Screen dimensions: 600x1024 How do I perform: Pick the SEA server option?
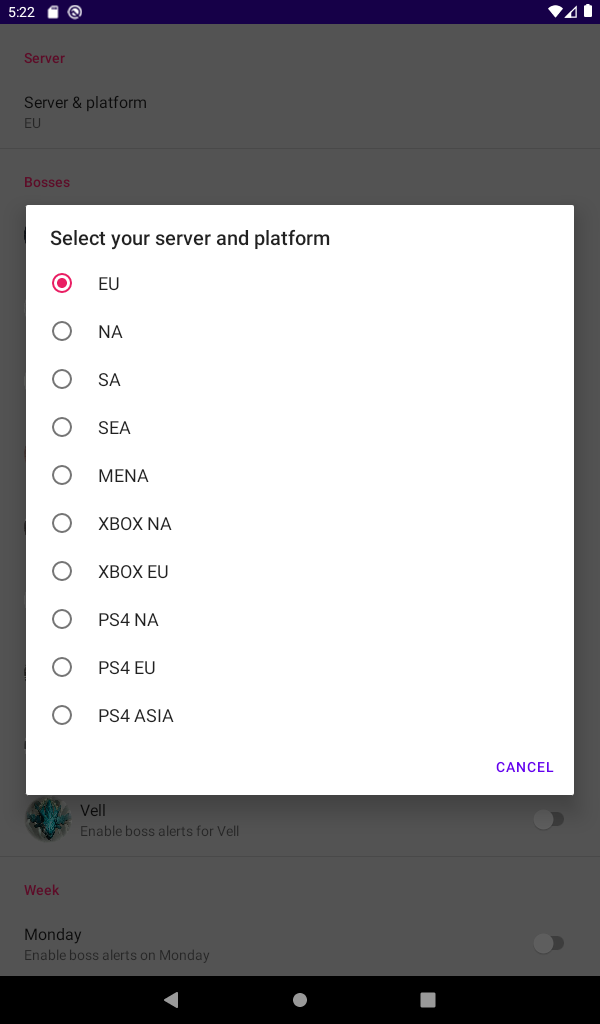coord(300,427)
